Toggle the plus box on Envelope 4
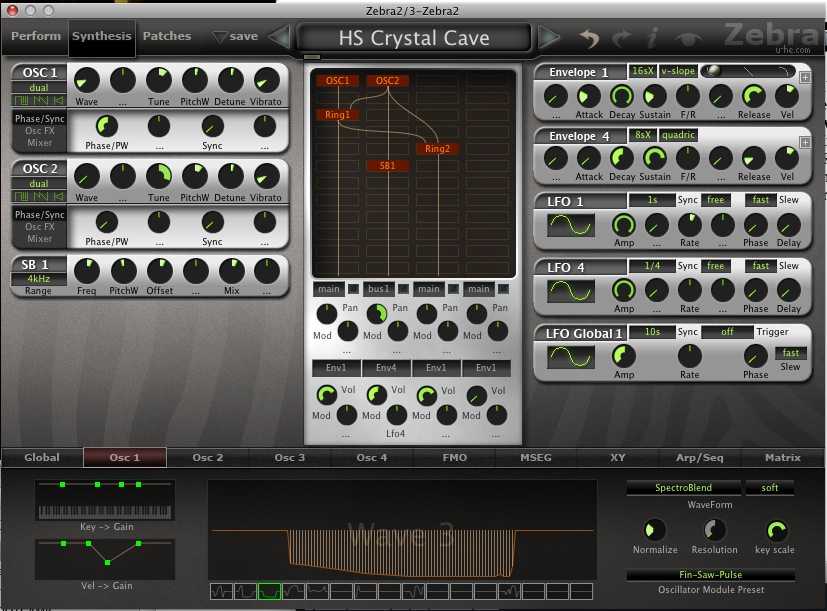 coord(806,142)
